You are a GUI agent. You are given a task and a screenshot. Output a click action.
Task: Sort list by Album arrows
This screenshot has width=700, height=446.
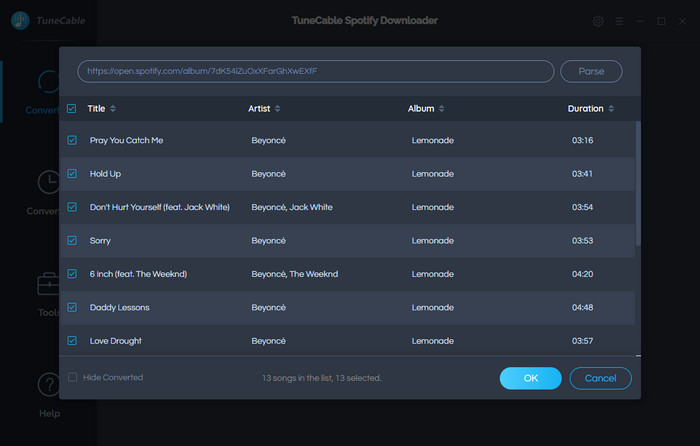pos(442,108)
